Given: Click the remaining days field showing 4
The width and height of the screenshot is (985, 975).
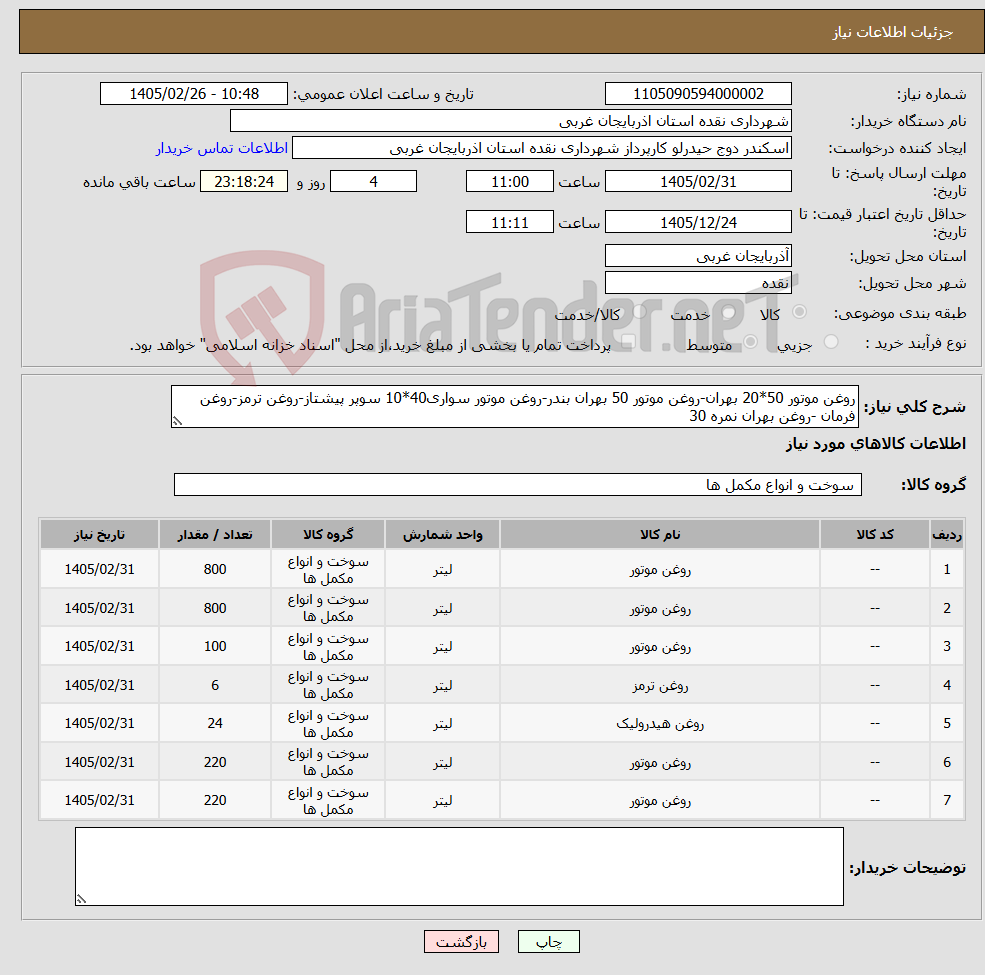Looking at the screenshot, I should (x=373, y=182).
